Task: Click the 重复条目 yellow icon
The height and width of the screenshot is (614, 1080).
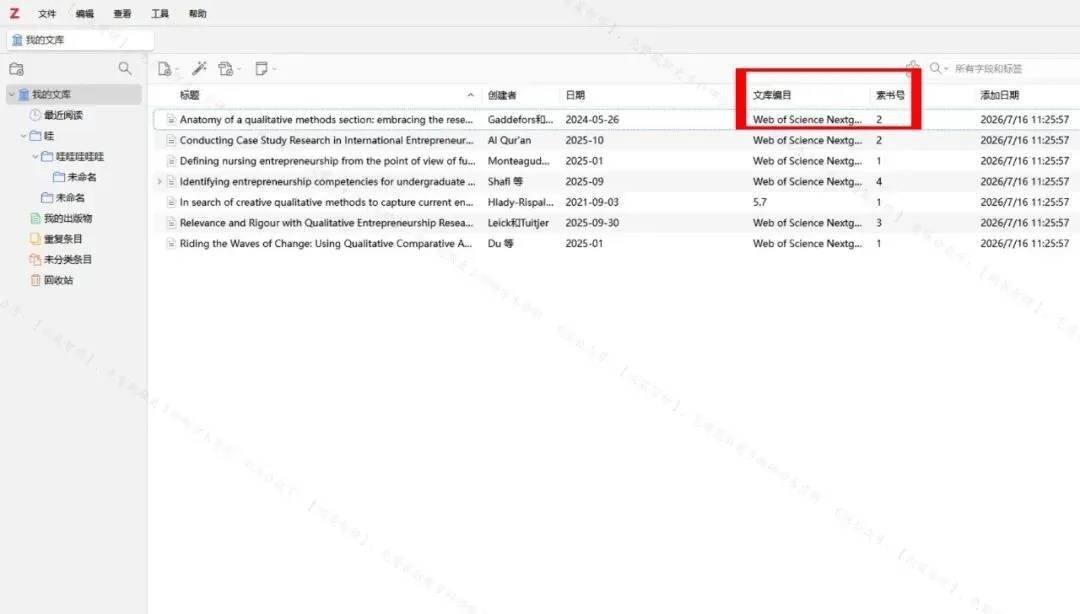Action: tap(35, 239)
